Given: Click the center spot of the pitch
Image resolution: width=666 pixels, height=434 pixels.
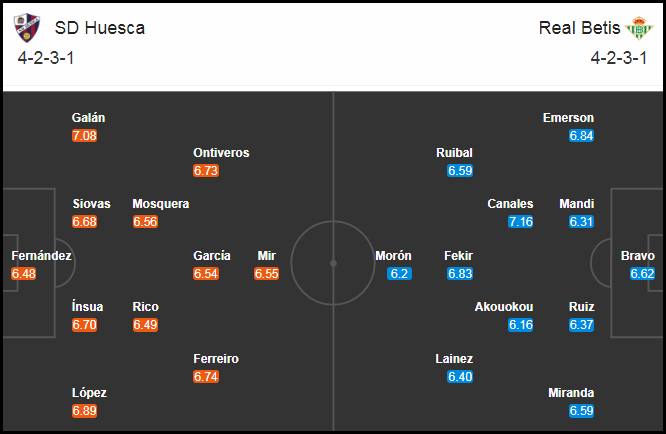Looking at the screenshot, I should click(333, 264).
